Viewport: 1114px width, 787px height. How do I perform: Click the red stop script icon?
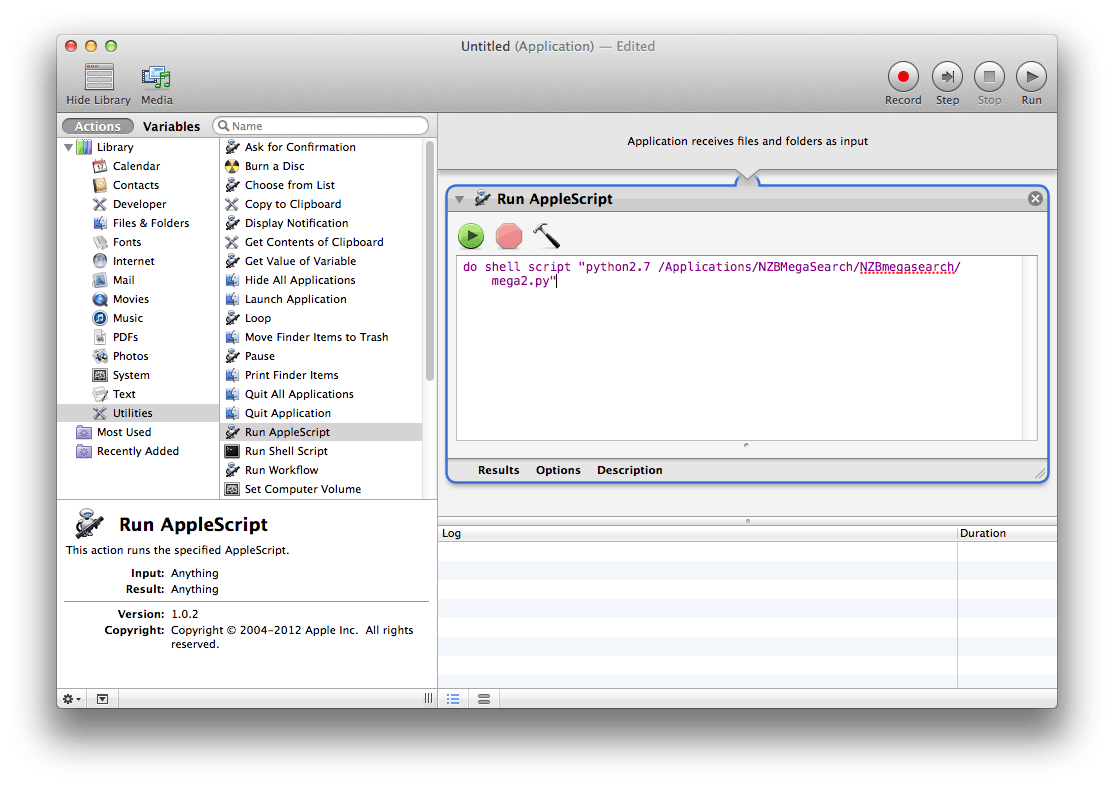(x=509, y=236)
